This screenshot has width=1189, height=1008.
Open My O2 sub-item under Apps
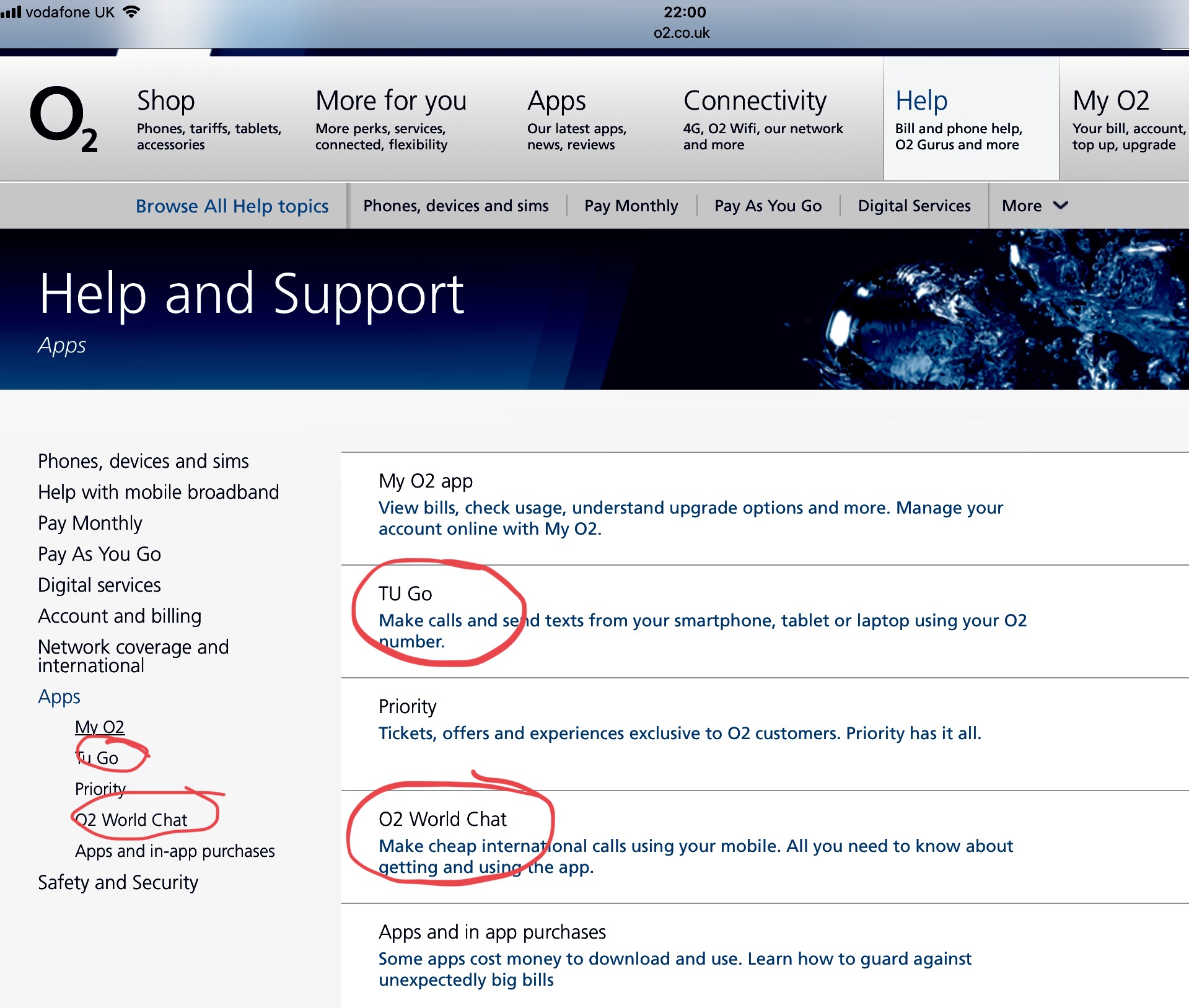click(100, 727)
